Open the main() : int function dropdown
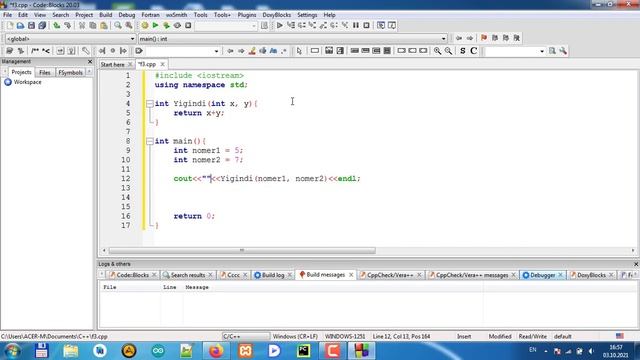This screenshot has width=640, height=360. click(293, 39)
